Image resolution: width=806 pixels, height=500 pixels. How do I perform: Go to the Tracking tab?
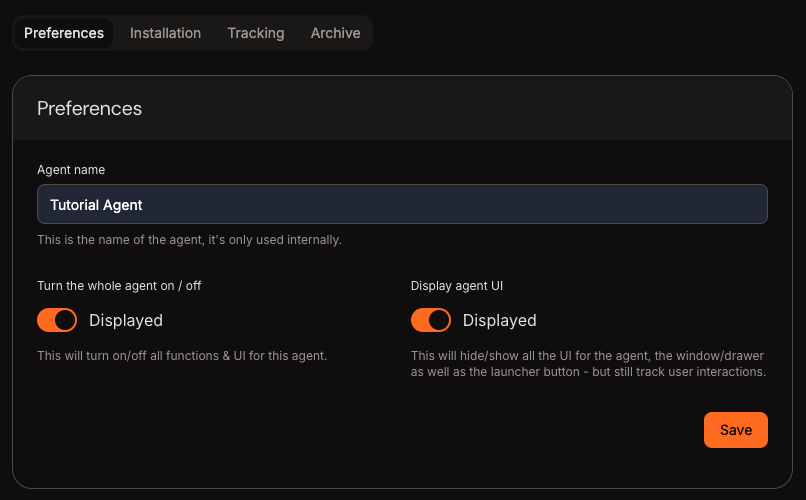[x=256, y=33]
